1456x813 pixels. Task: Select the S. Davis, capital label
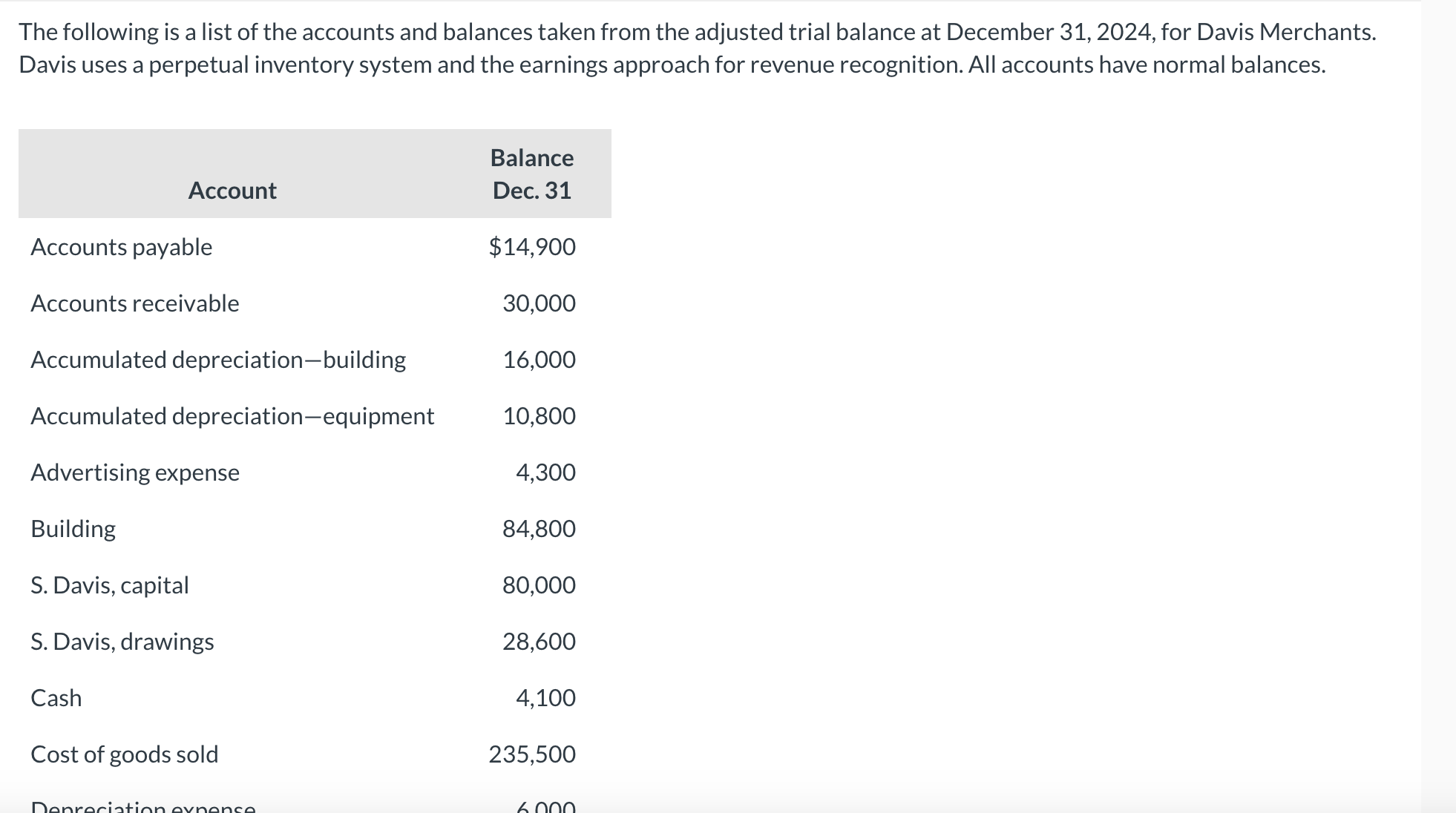point(110,585)
